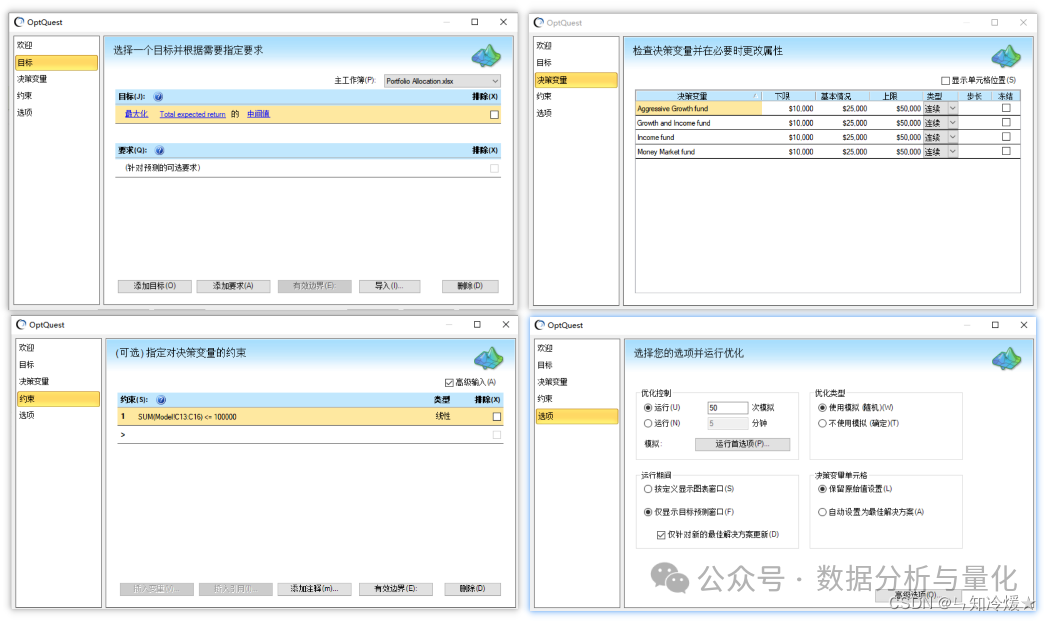Toggle 高级输入(A) checkbox in Constraints window
Viewport: 1051px width, 621px height.
449,382
